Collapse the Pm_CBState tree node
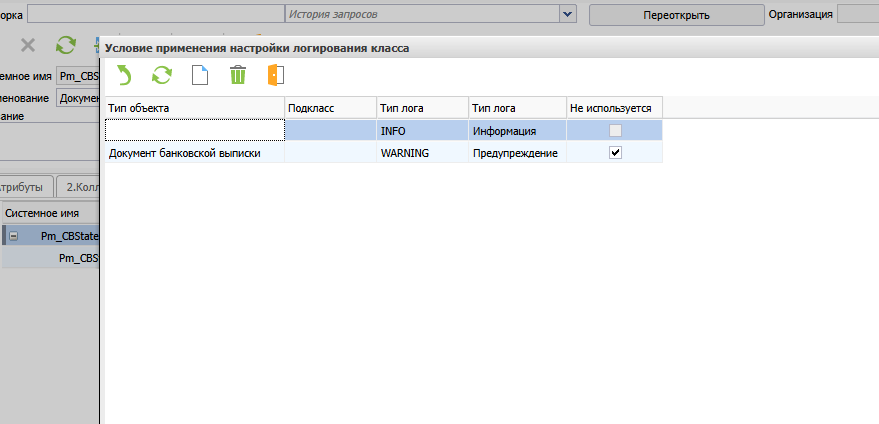 tap(13, 236)
